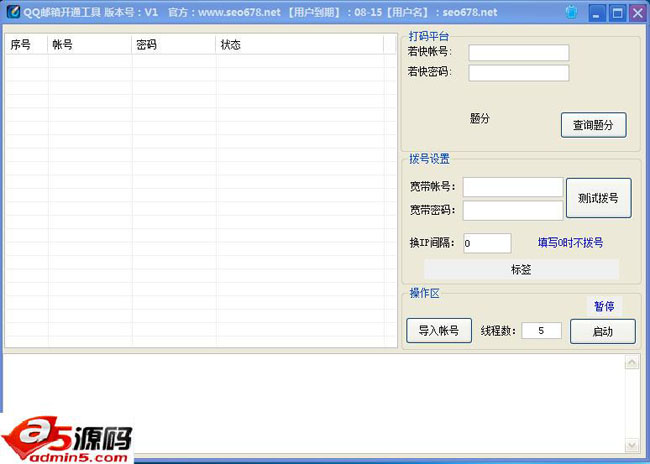
Task: Click the log area scroll up arrow
Action: coord(632,363)
